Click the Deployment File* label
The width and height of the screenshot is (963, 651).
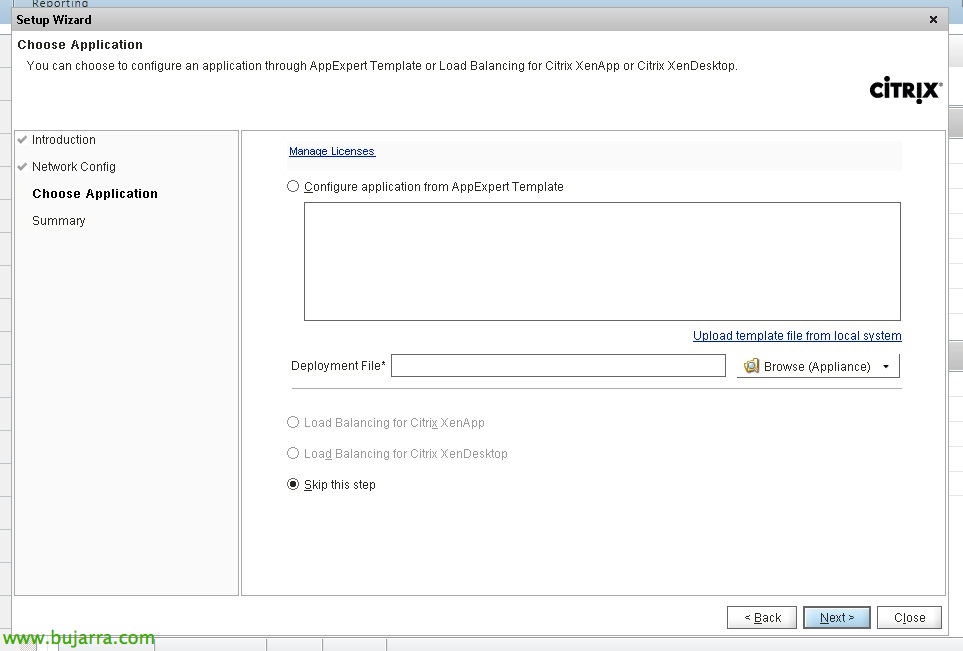click(338, 365)
